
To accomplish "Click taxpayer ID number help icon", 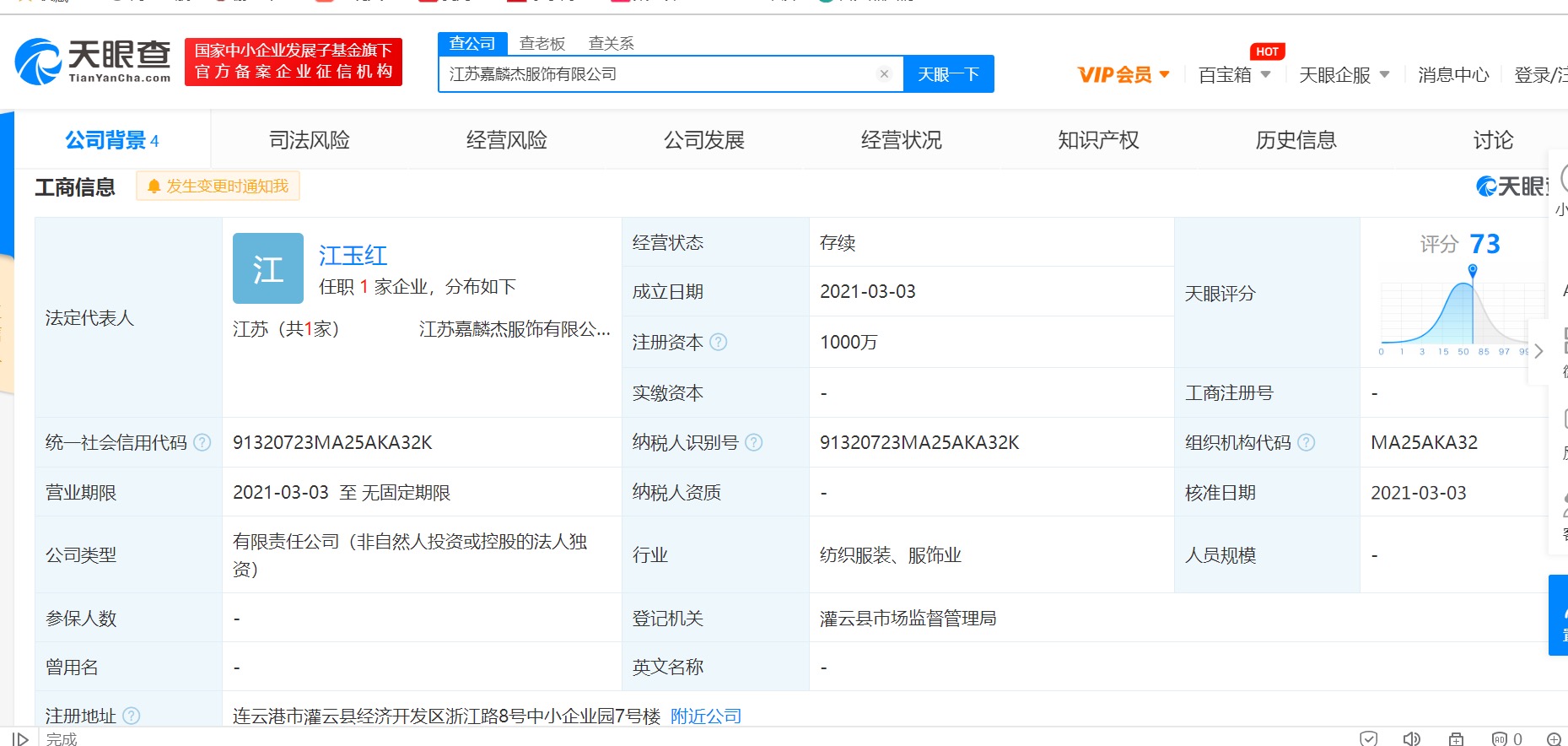I will 754,442.
